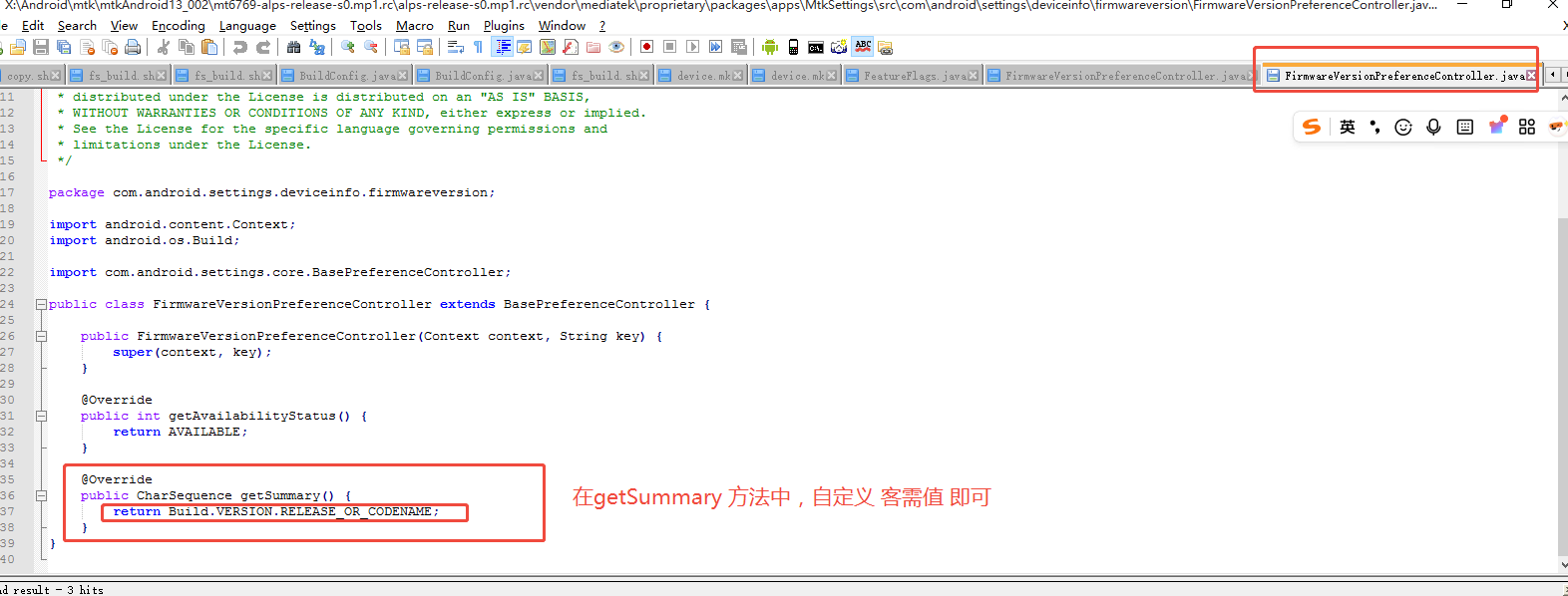Zoom in using magnifier plus icon

point(347,47)
